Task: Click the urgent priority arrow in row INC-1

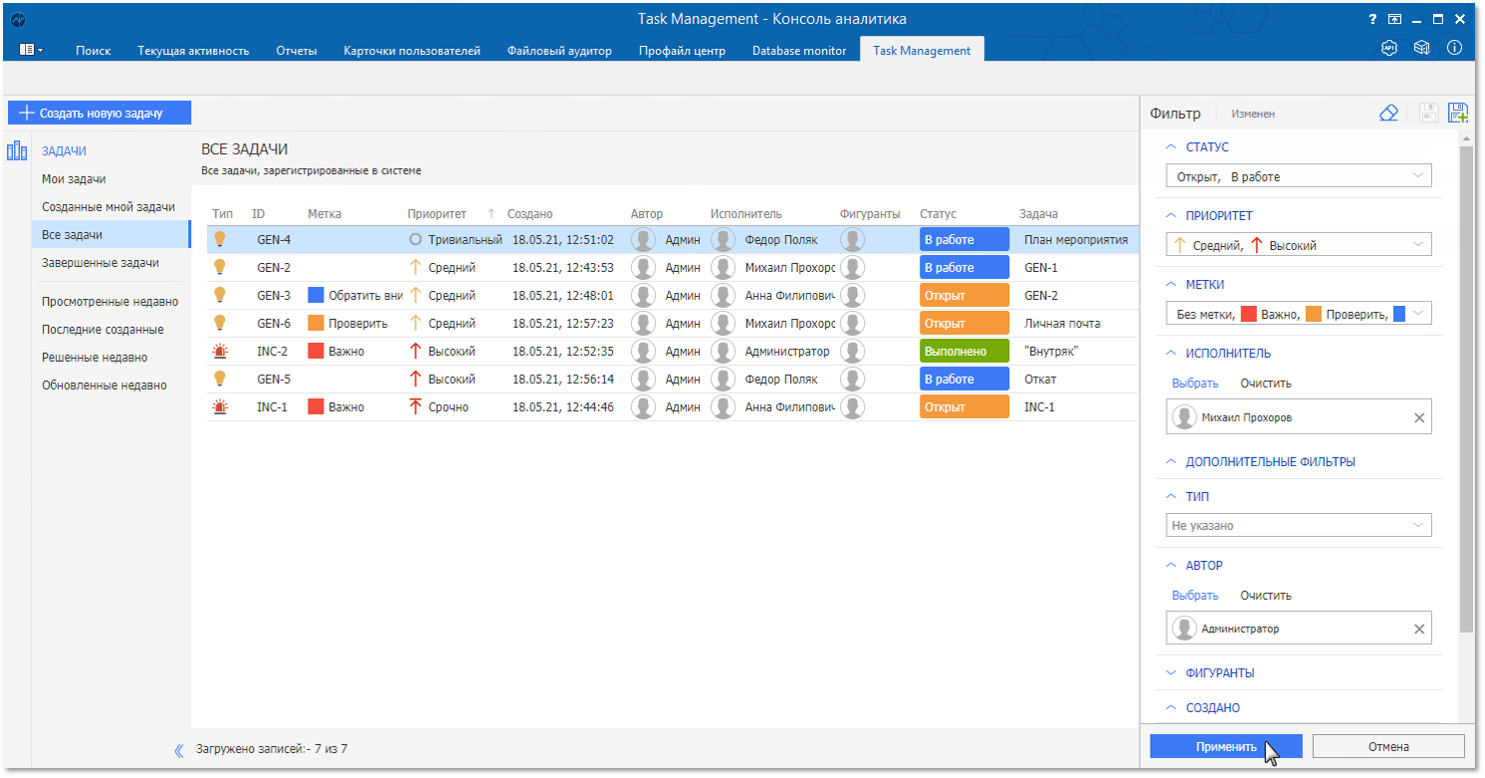Action: click(x=416, y=407)
